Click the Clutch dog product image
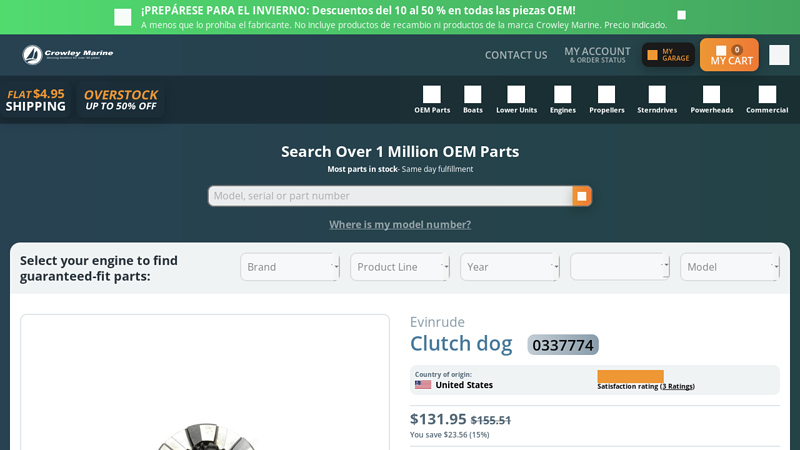 pos(205,383)
